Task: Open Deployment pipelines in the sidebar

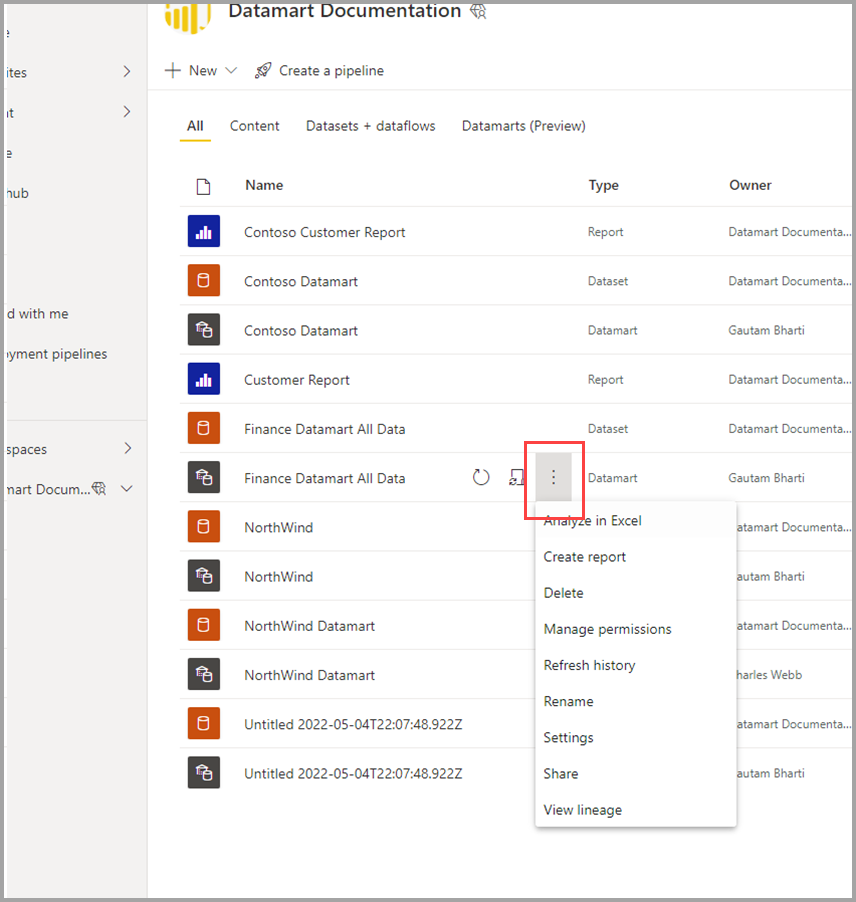Action: 57,353
